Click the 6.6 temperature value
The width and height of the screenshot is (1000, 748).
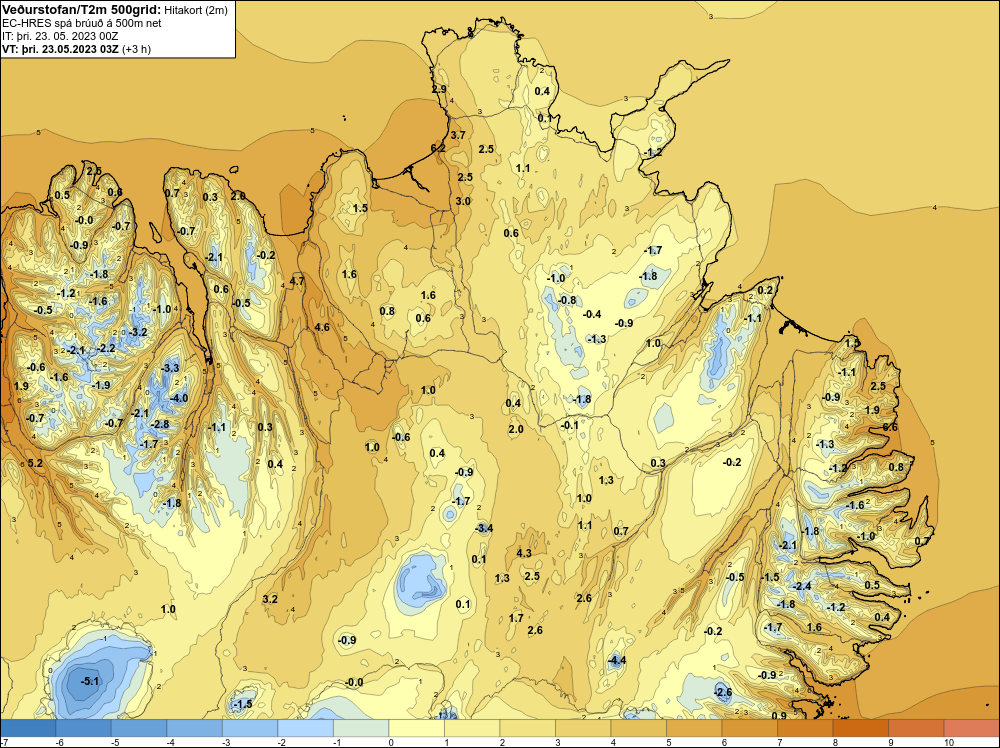pos(890,427)
